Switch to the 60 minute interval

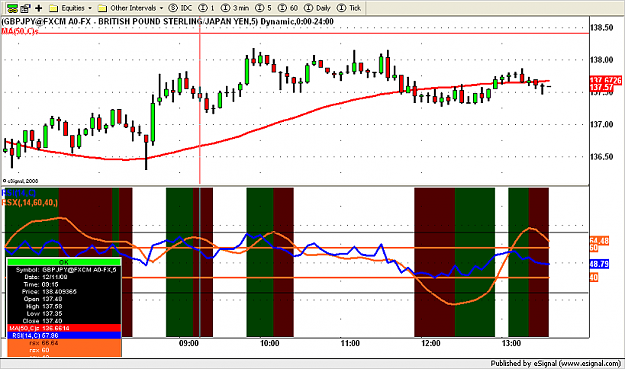(288, 8)
